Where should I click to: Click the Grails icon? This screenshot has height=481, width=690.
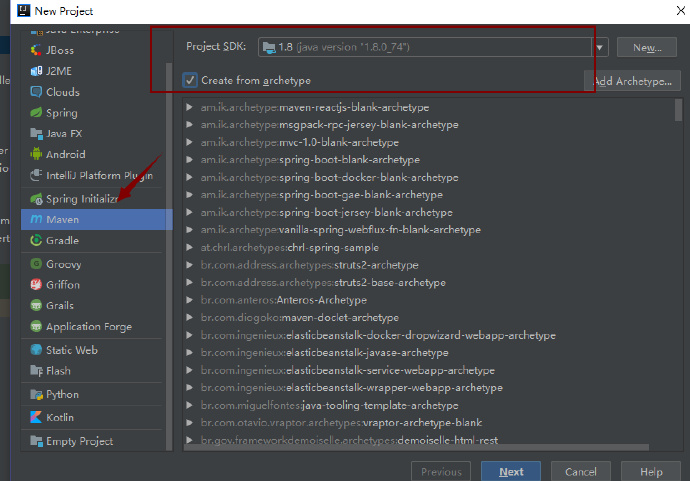(36, 305)
